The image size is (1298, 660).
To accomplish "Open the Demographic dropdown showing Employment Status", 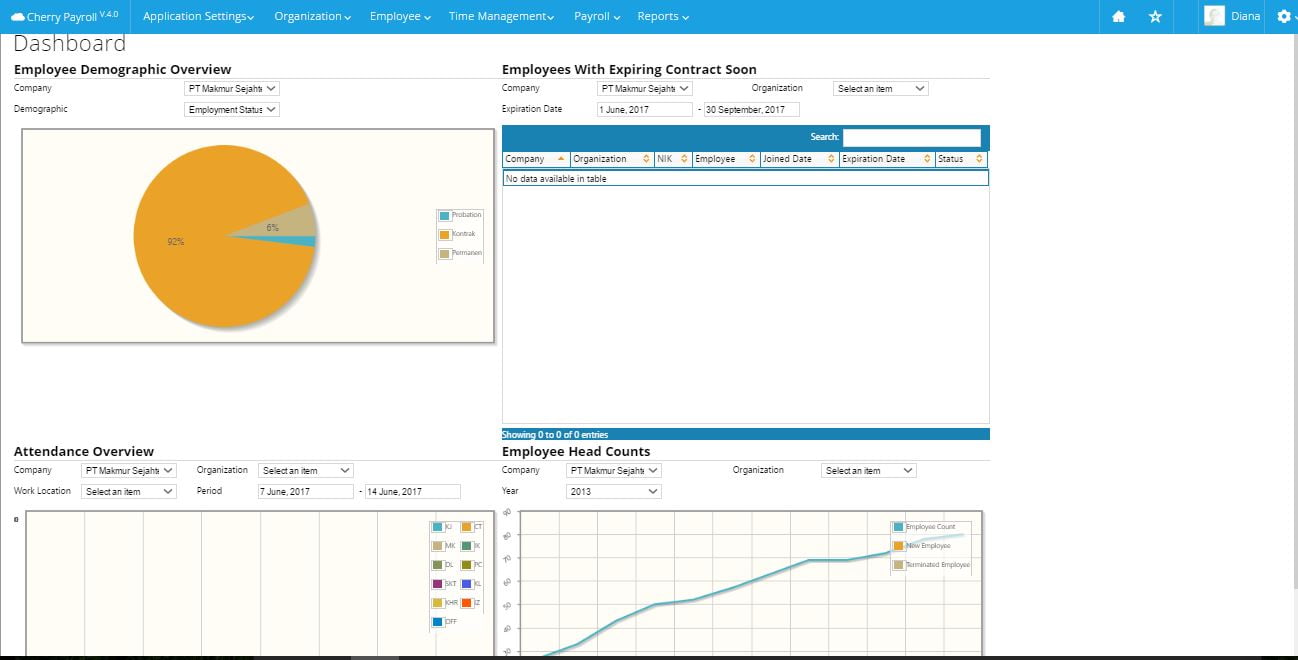I will 232,109.
